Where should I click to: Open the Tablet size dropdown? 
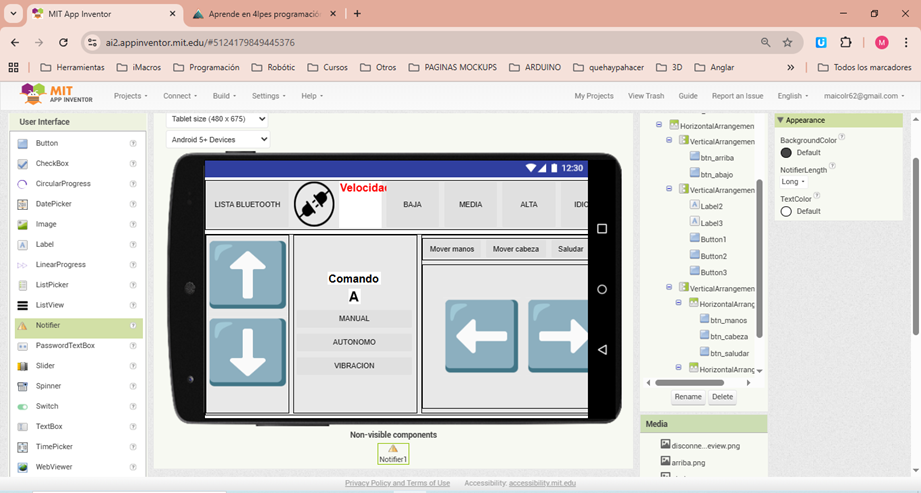point(218,118)
